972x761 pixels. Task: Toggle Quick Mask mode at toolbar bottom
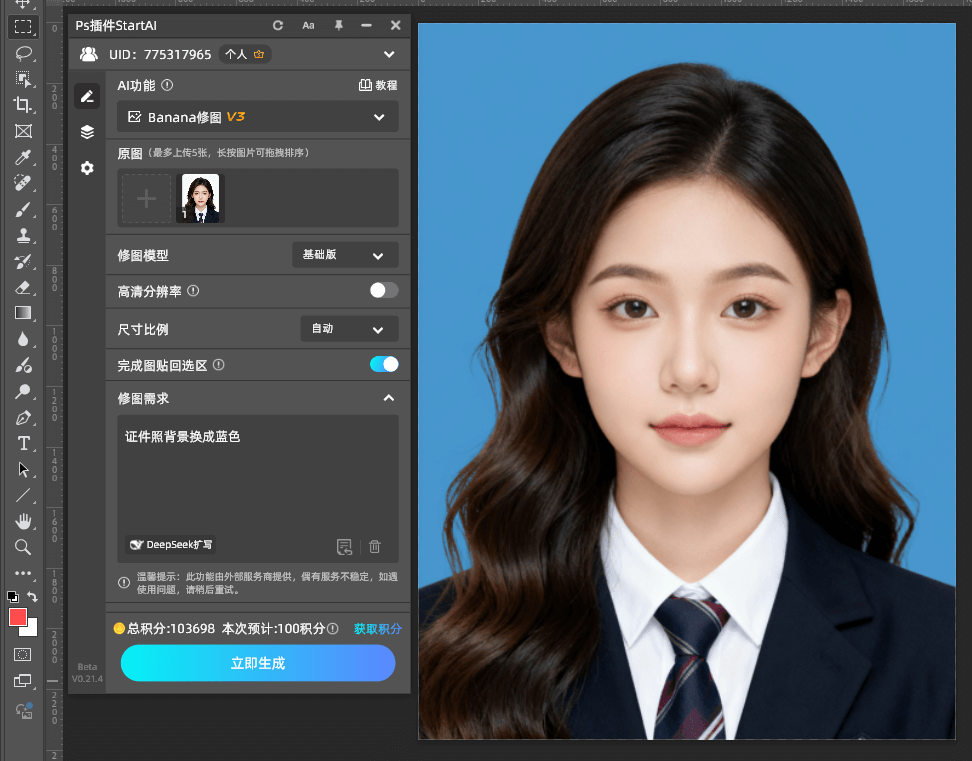[x=22, y=655]
